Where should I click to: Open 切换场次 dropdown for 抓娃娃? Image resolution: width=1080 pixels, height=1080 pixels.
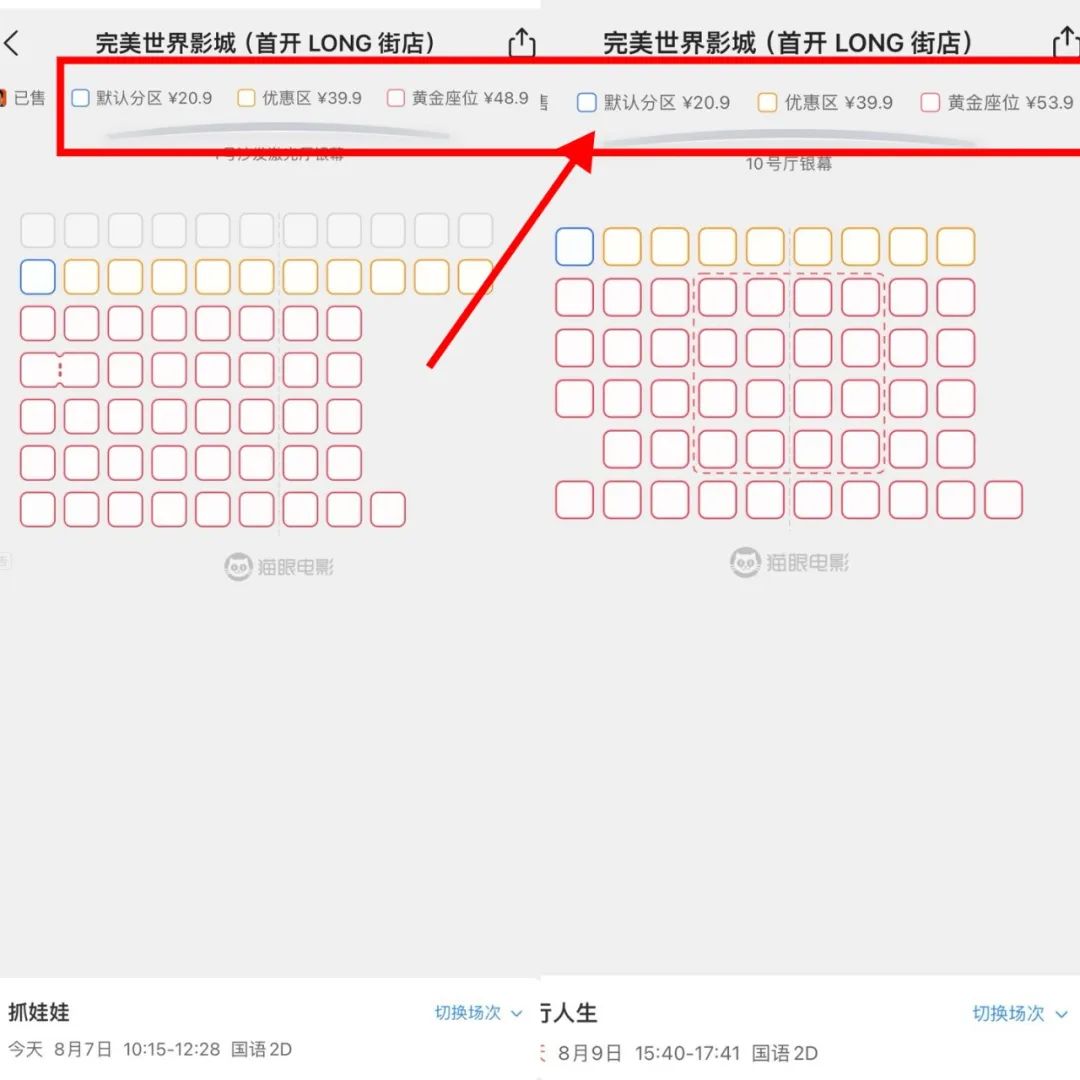click(x=478, y=1012)
